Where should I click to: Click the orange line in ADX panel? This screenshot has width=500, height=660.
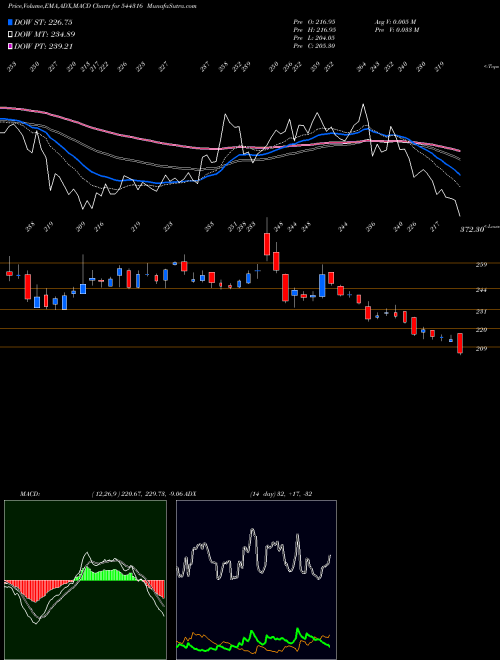coord(198,634)
